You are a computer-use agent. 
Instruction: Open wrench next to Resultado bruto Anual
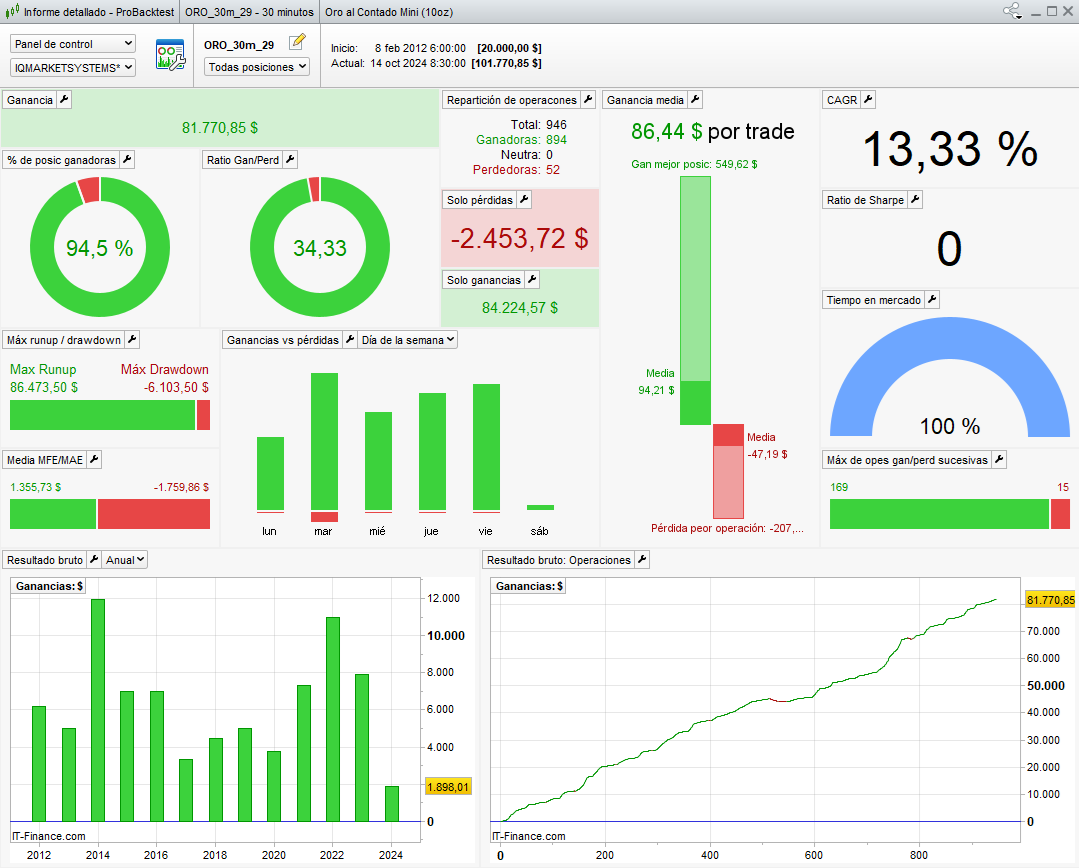[94, 560]
